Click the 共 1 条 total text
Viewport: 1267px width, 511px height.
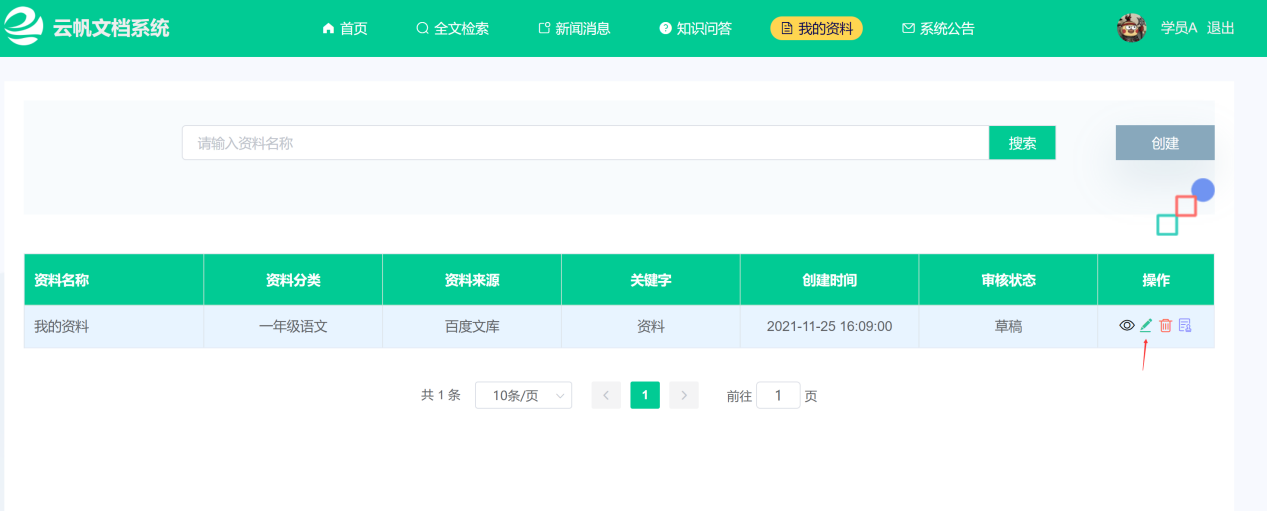tap(441, 396)
